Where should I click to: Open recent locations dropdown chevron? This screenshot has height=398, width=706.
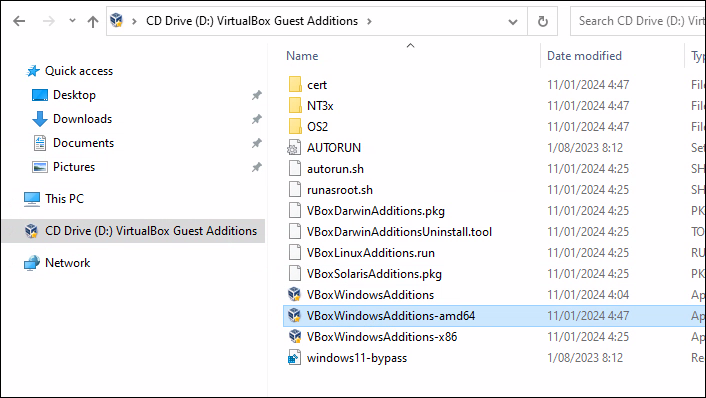click(x=72, y=21)
